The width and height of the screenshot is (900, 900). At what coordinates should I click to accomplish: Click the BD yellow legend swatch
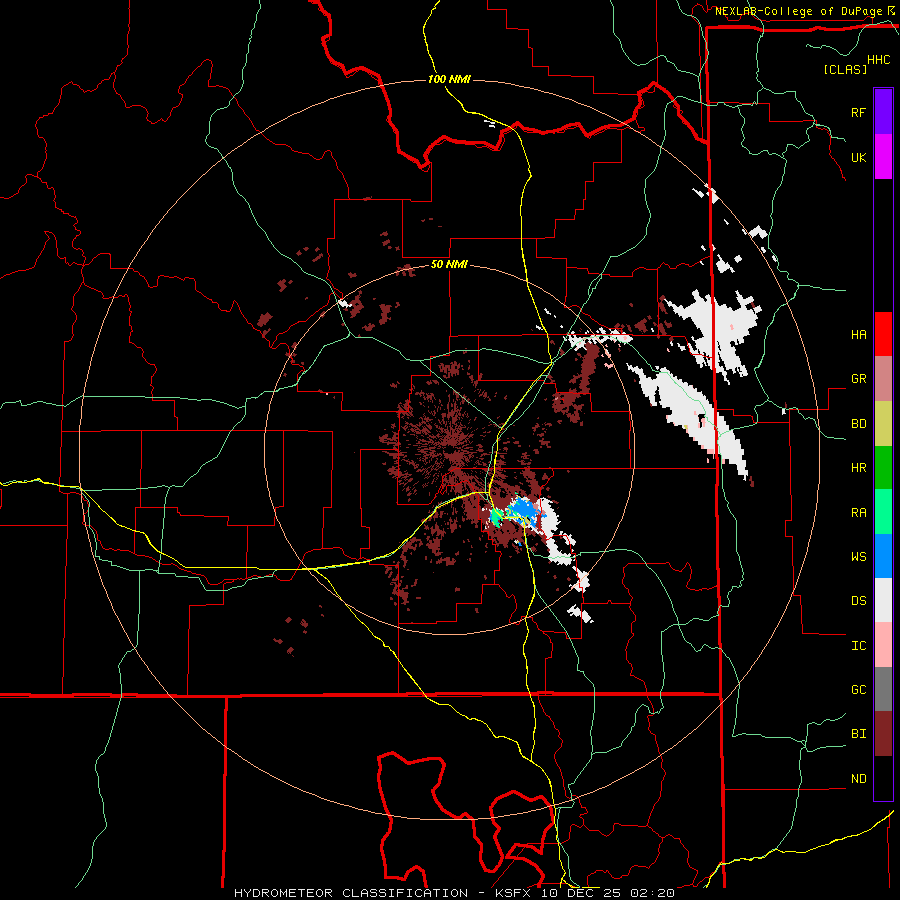(x=883, y=424)
